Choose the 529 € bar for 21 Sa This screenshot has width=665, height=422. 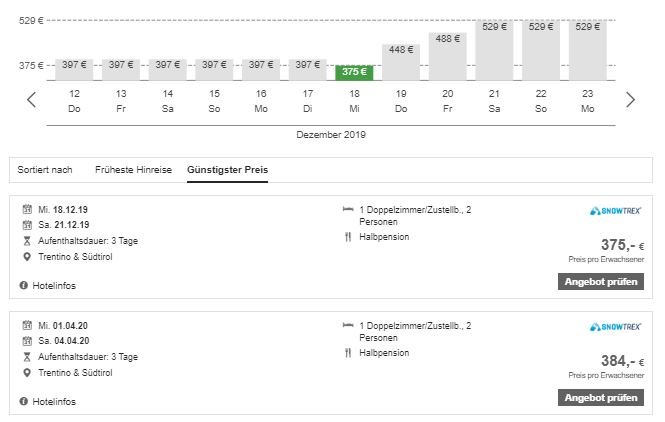(494, 50)
